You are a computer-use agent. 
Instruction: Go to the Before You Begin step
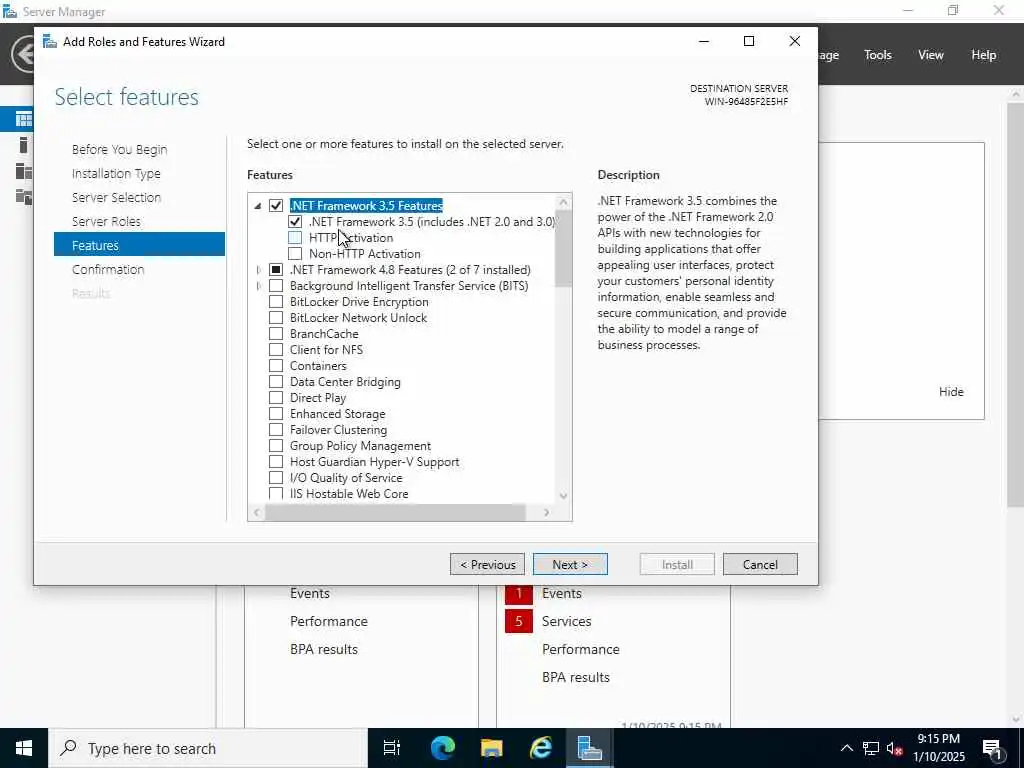click(x=120, y=150)
